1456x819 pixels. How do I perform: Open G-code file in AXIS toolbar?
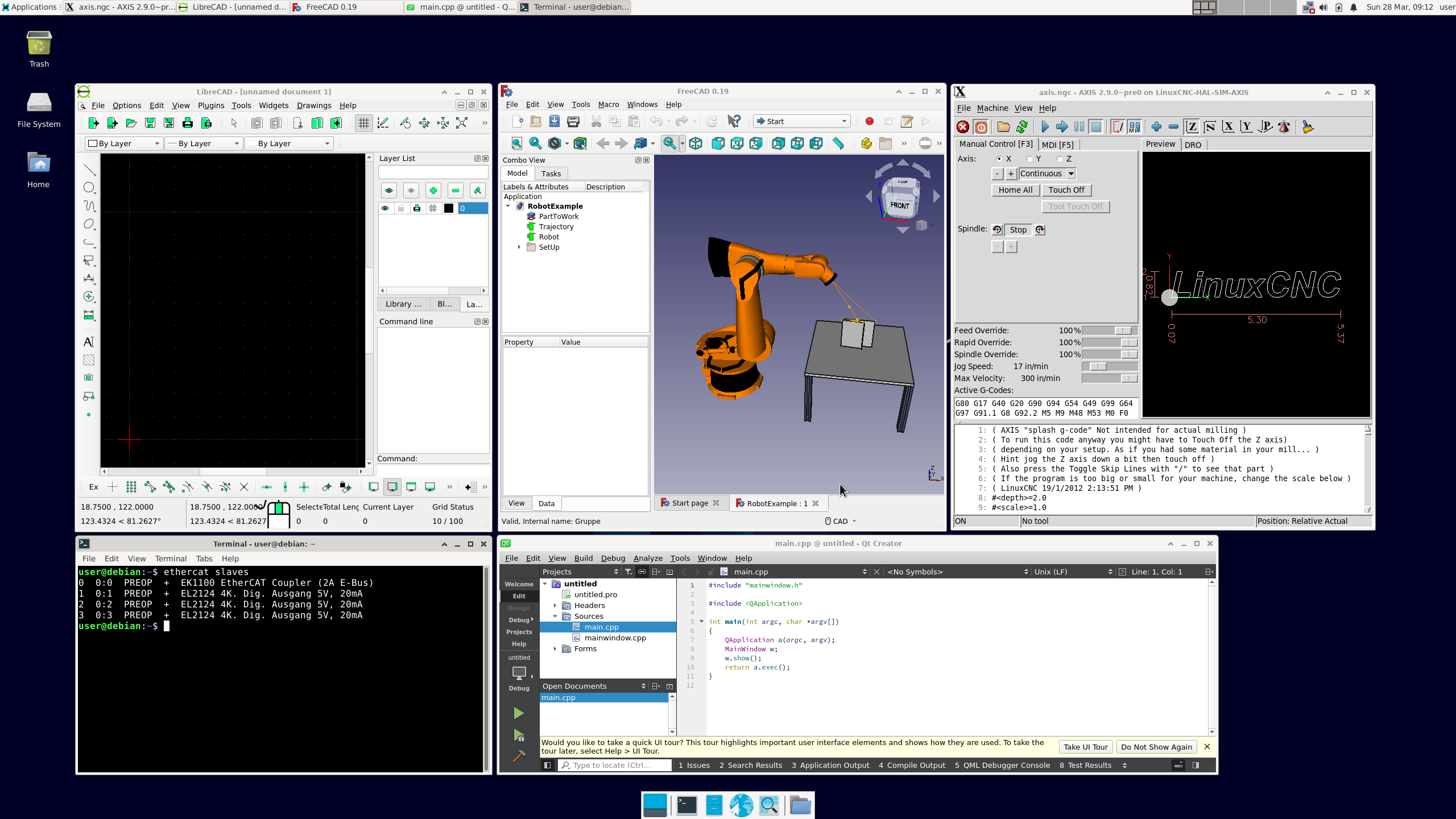[1003, 127]
